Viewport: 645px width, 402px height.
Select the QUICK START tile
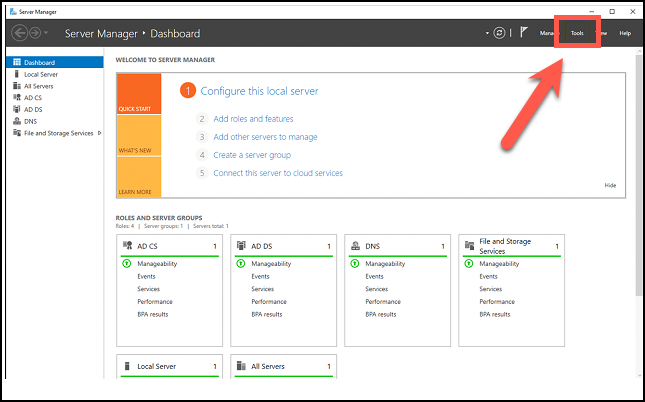pos(139,94)
